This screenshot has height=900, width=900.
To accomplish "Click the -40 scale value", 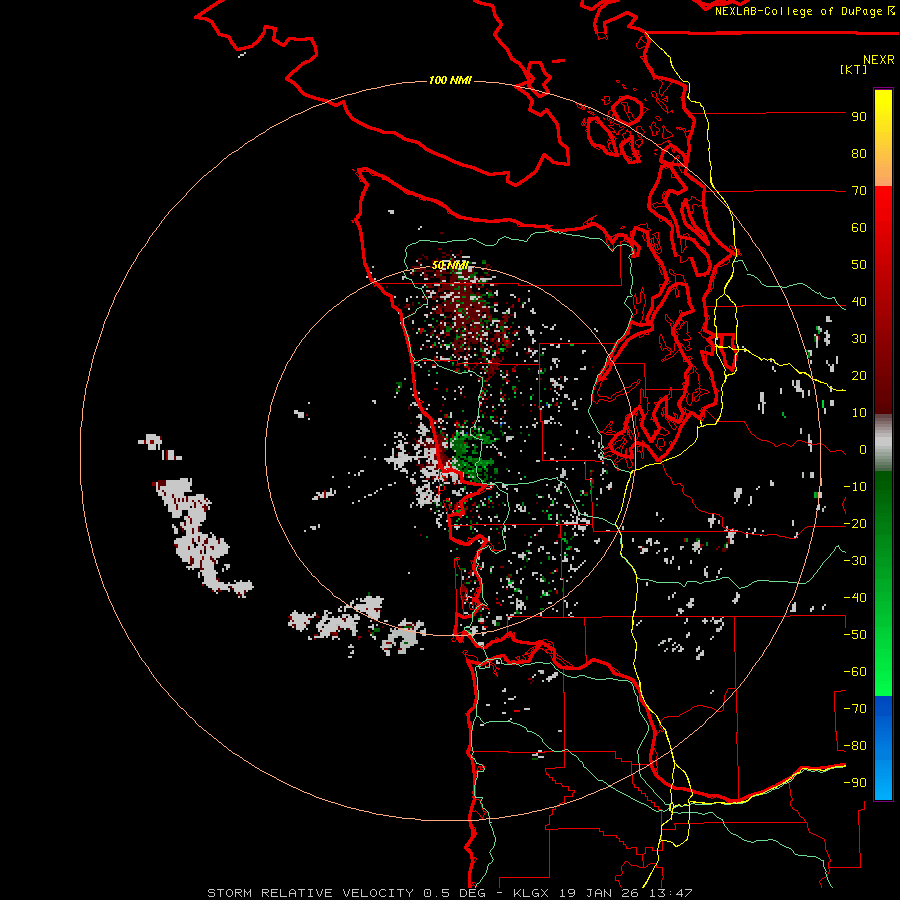I will pos(855,598).
